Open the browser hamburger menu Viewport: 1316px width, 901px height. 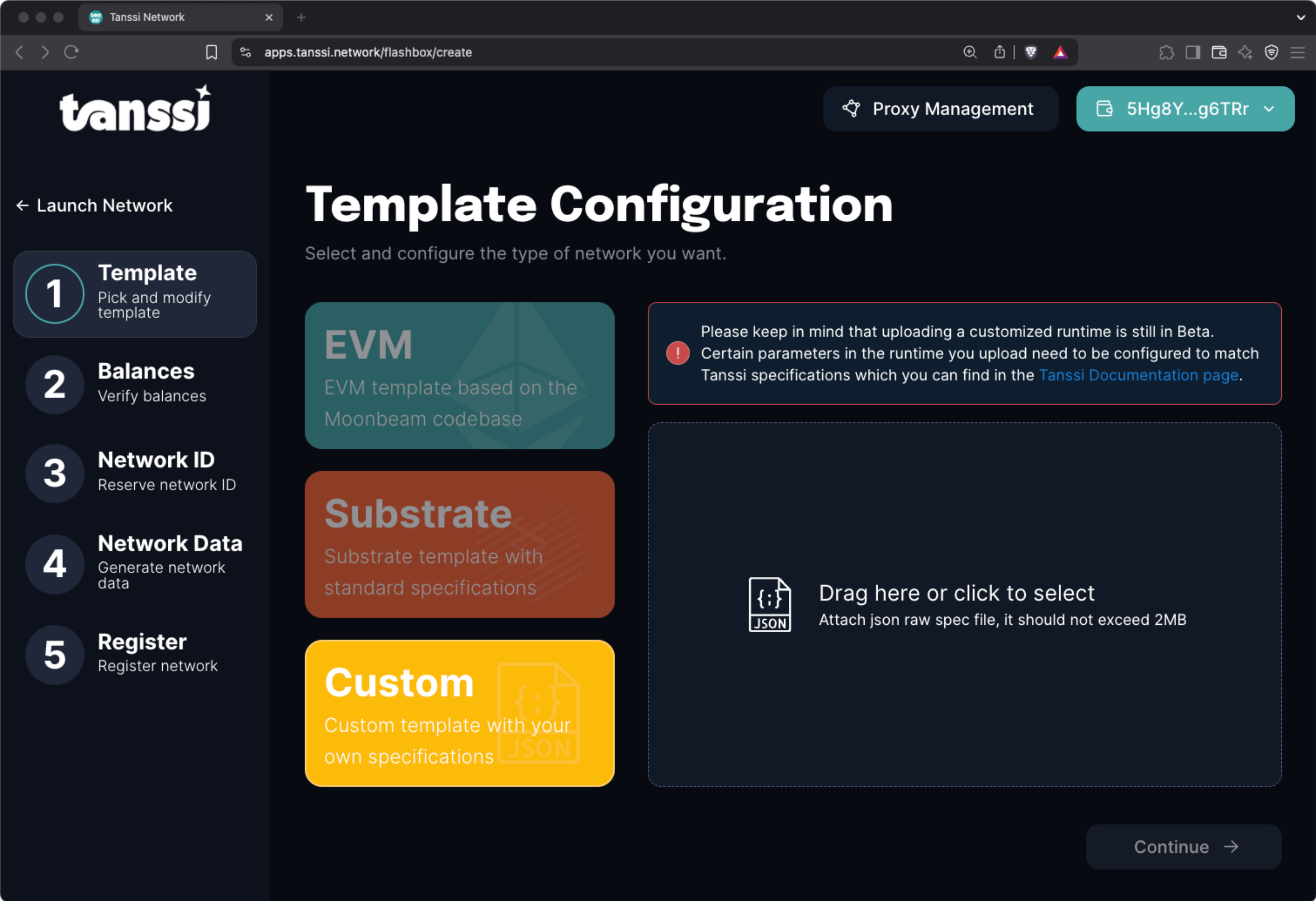click(1297, 52)
